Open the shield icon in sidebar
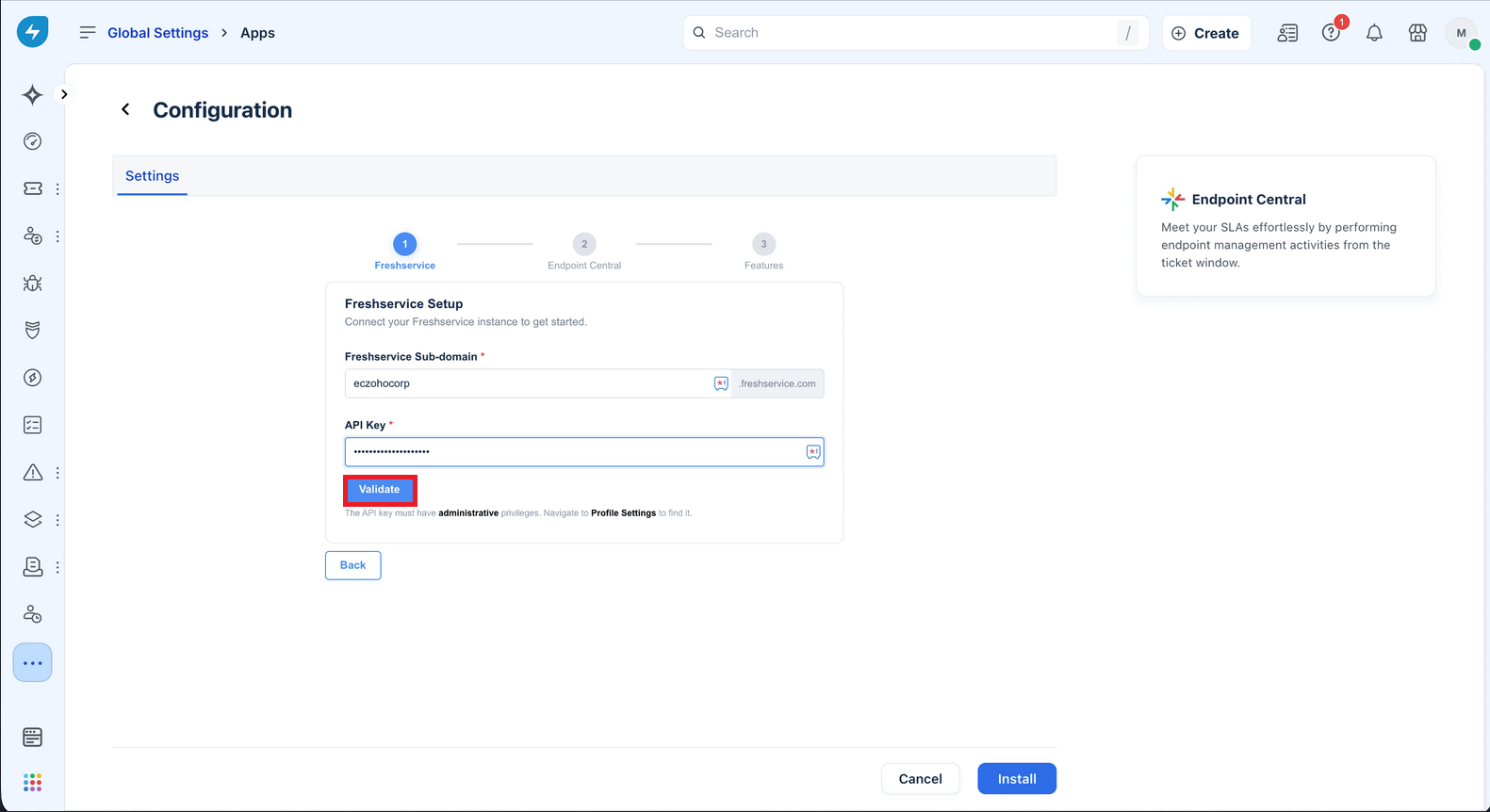 [32, 330]
